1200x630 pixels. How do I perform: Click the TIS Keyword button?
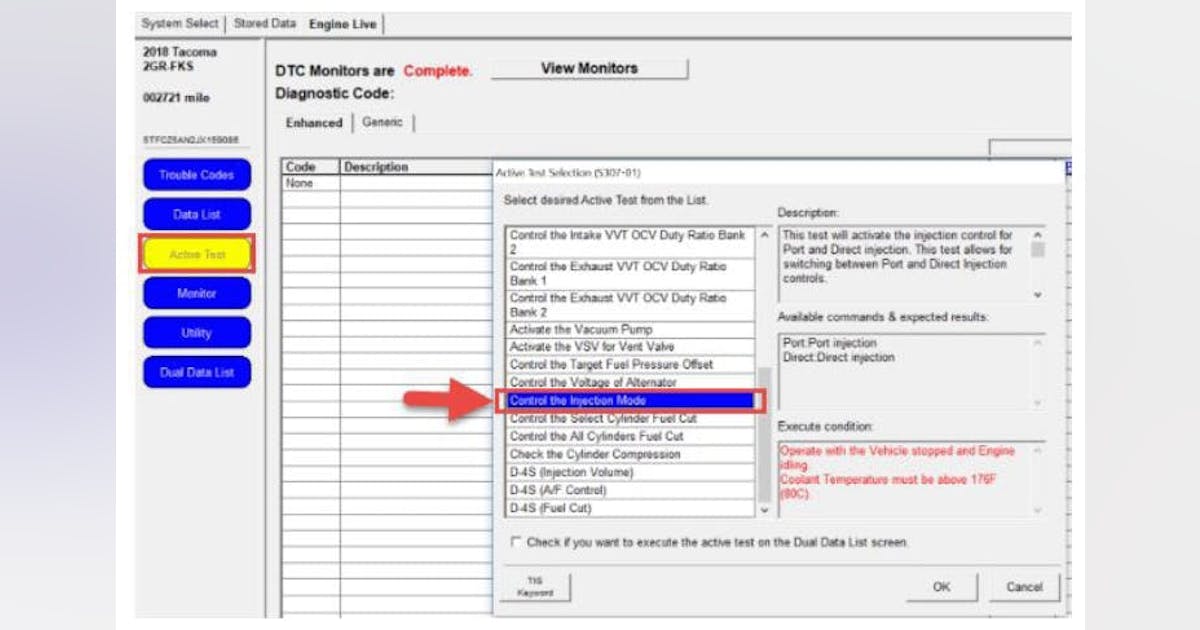(536, 585)
